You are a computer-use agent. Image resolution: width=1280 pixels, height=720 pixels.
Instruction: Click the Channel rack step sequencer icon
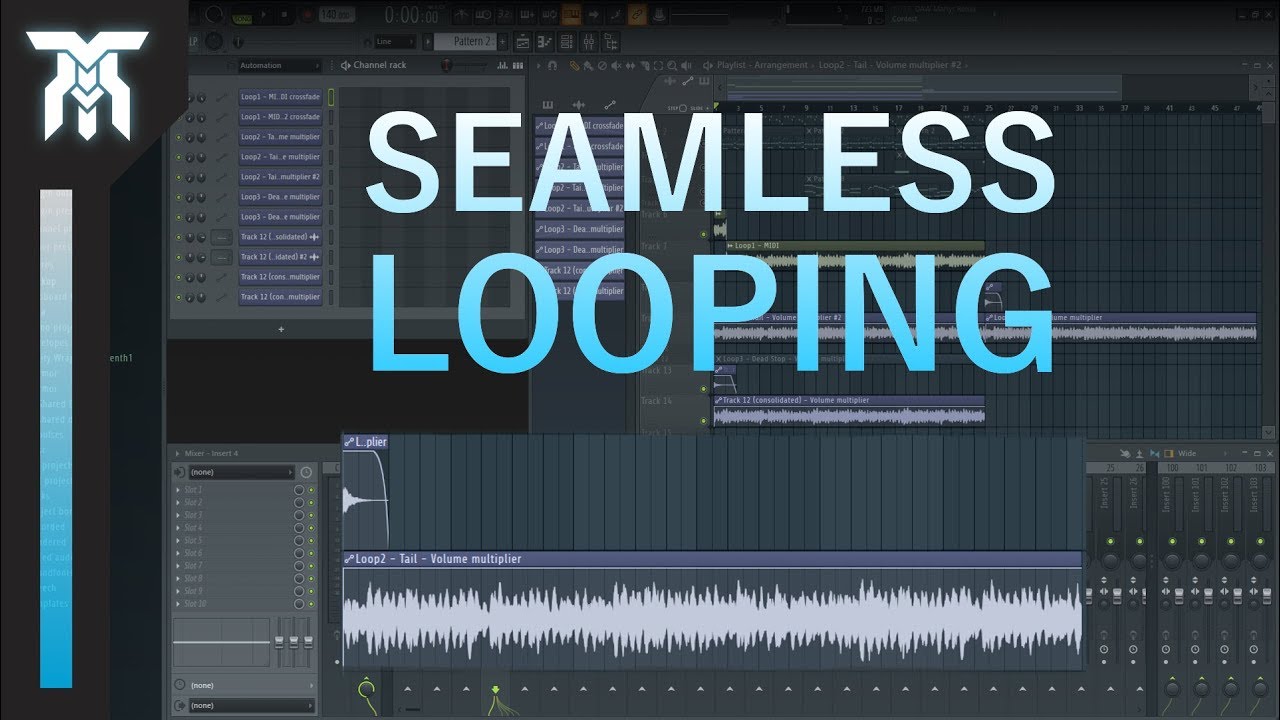click(x=520, y=65)
